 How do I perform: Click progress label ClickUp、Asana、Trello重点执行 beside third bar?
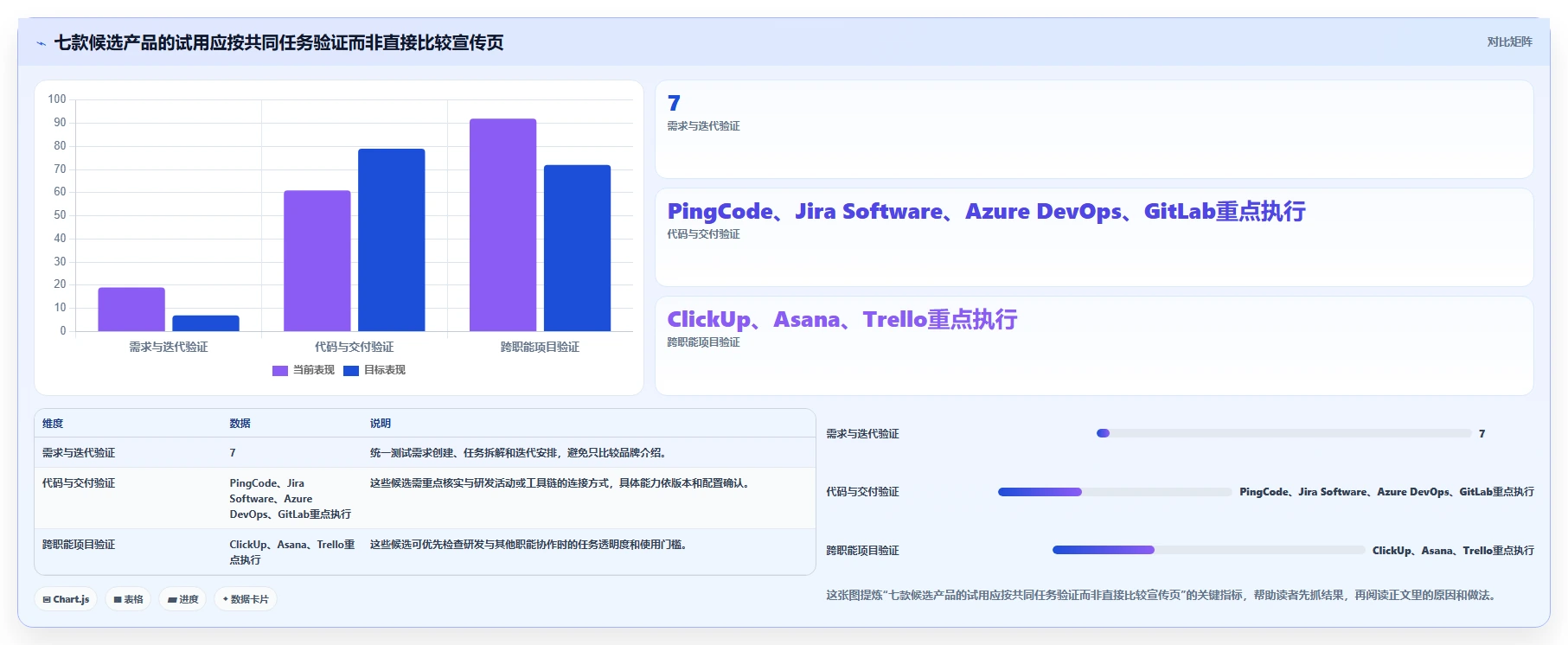point(1453,551)
